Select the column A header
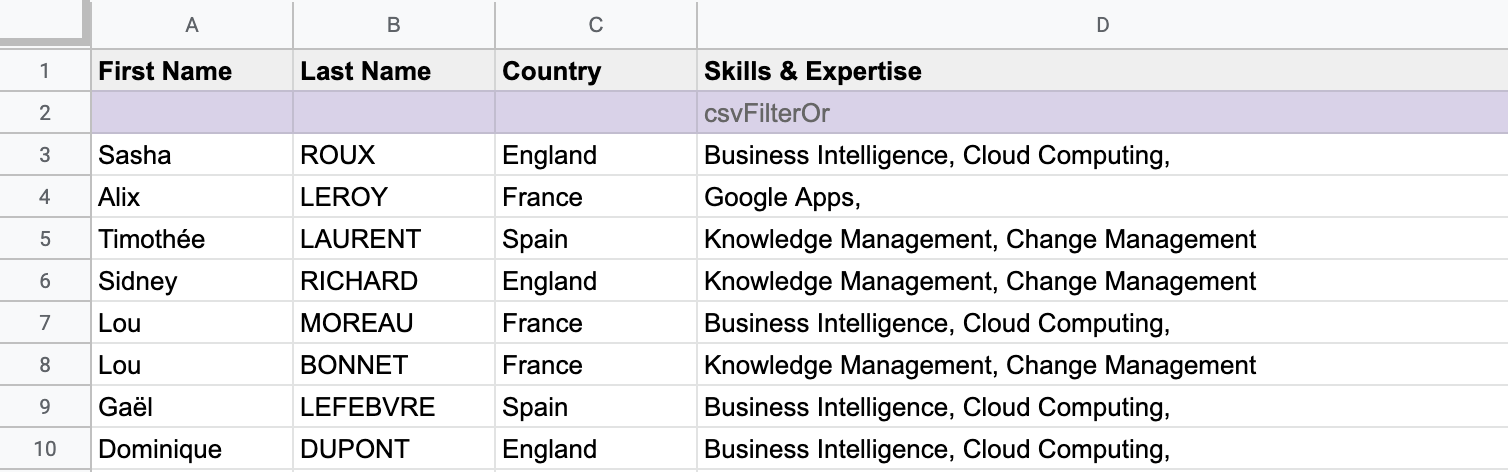The width and height of the screenshot is (1508, 472). 192,25
